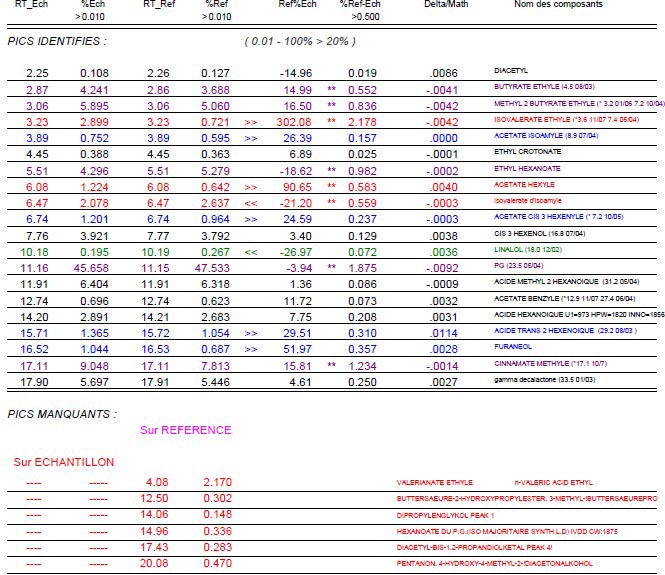Screen dimensions: 665x575
Task: Select the PG (23.5 05/04) label
Action: [518, 266]
